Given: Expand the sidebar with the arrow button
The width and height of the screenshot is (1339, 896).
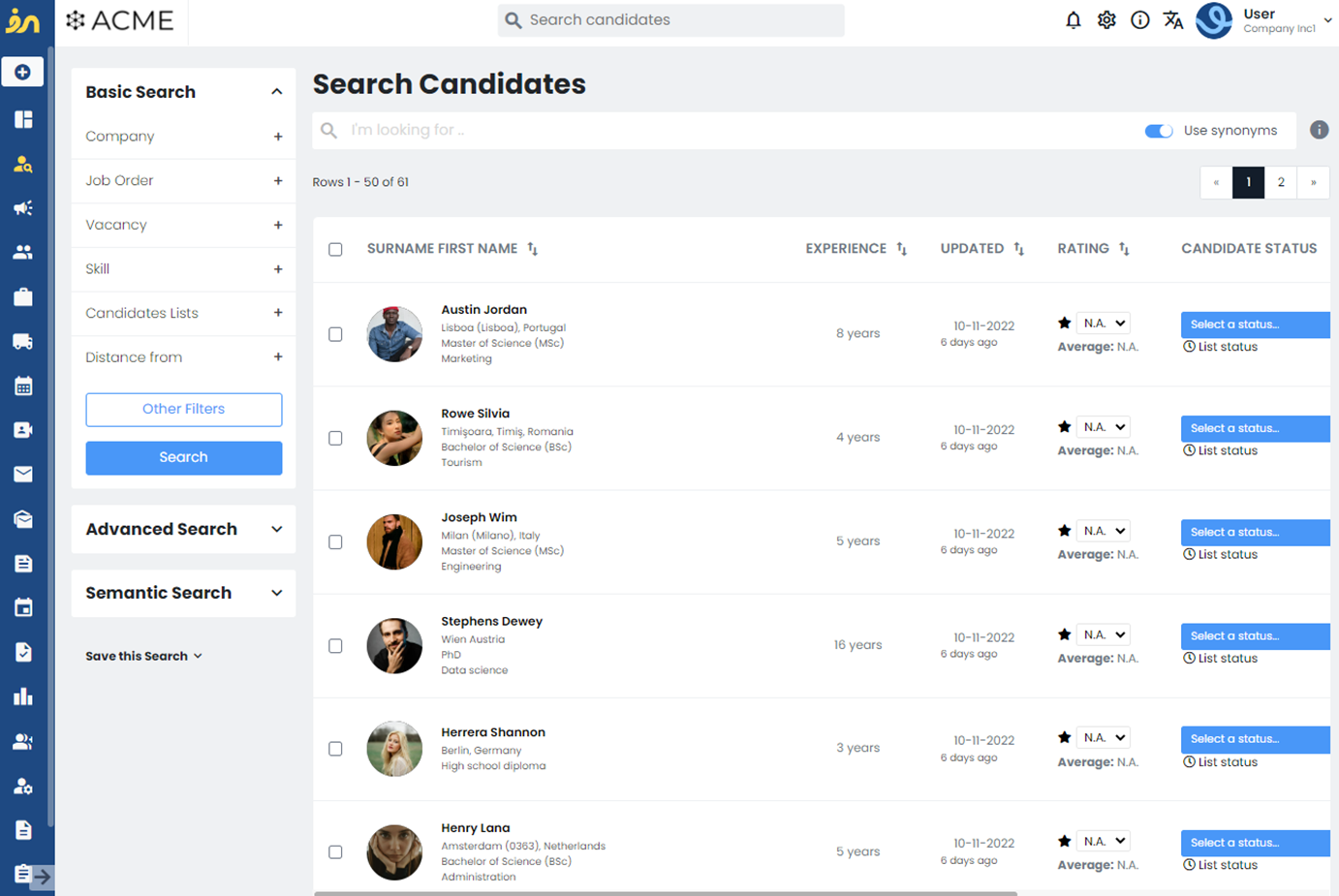Looking at the screenshot, I should tap(41, 877).
